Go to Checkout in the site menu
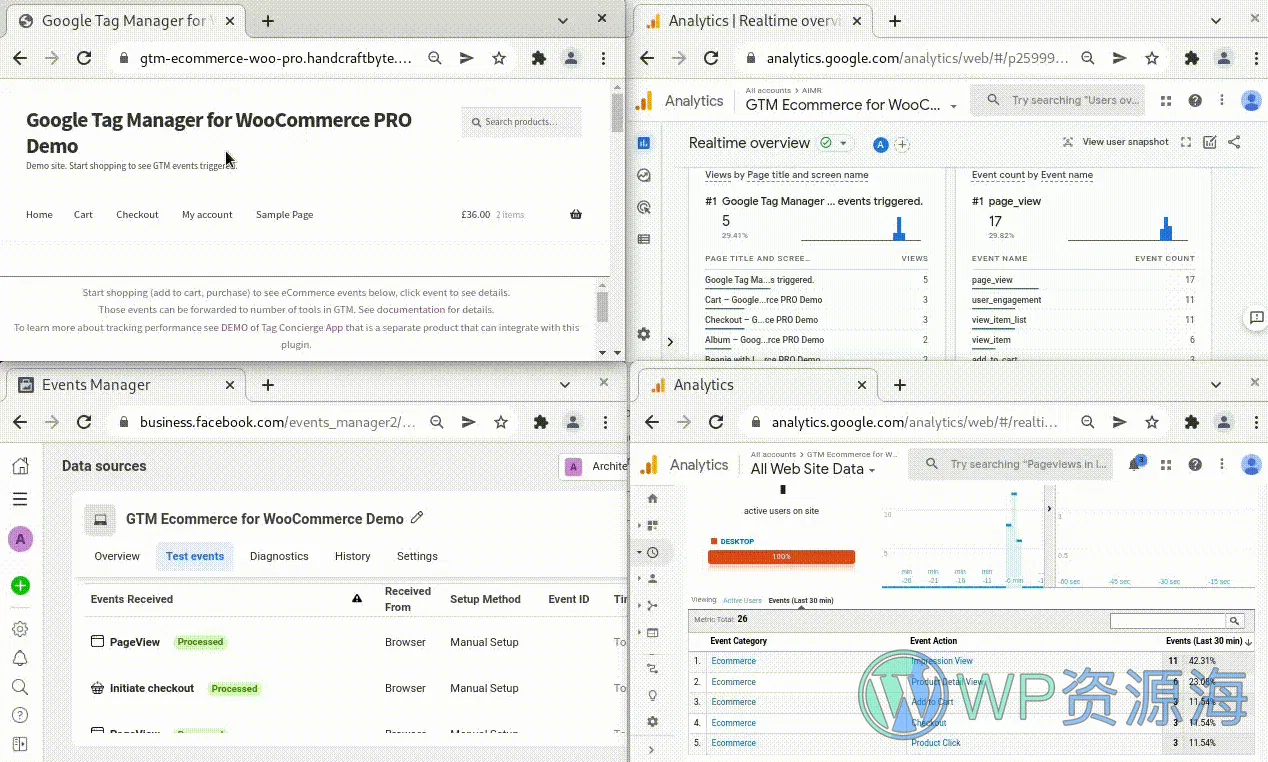 (x=137, y=215)
